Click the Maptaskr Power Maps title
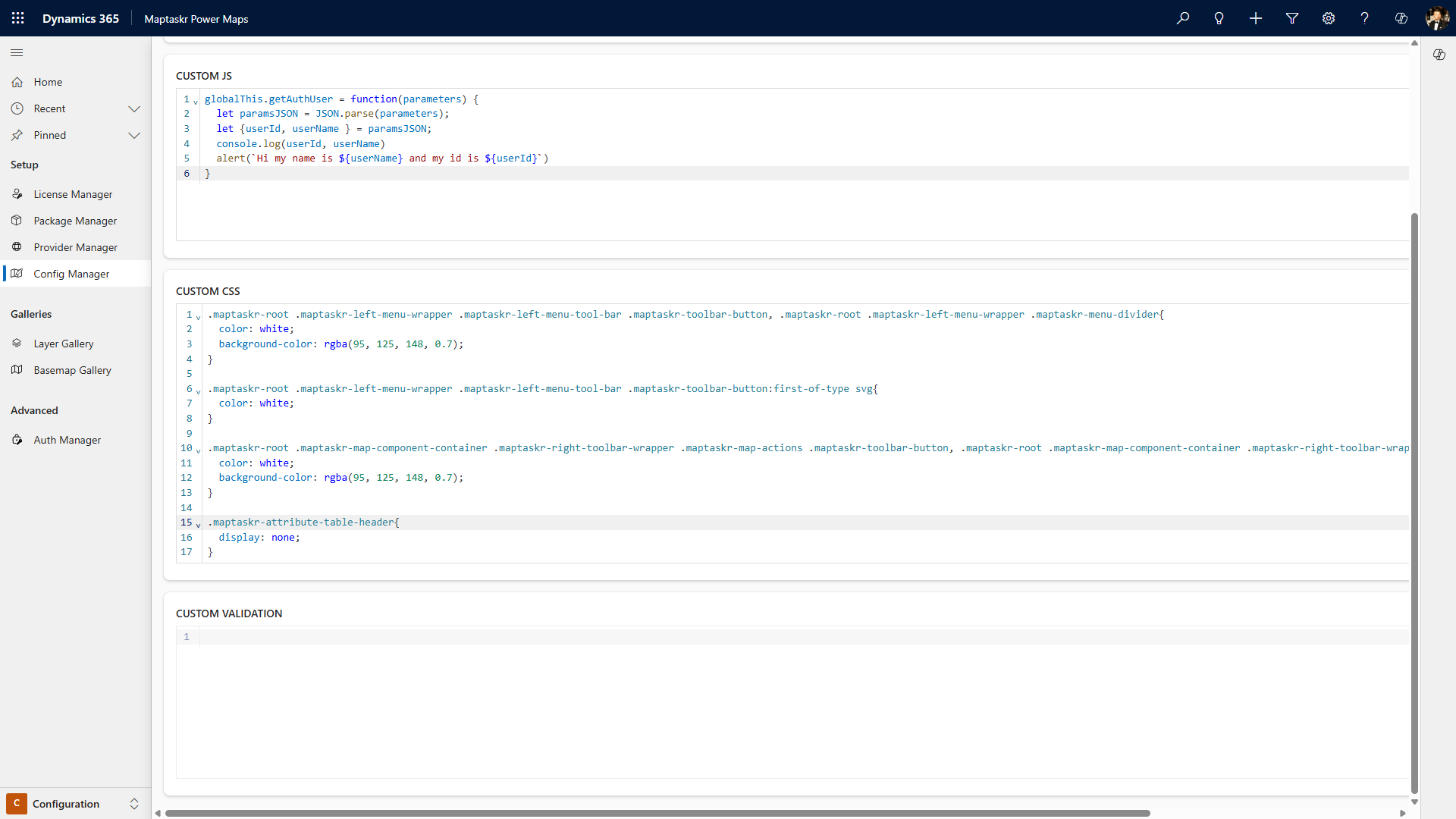This screenshot has height=819, width=1456. 196,18
